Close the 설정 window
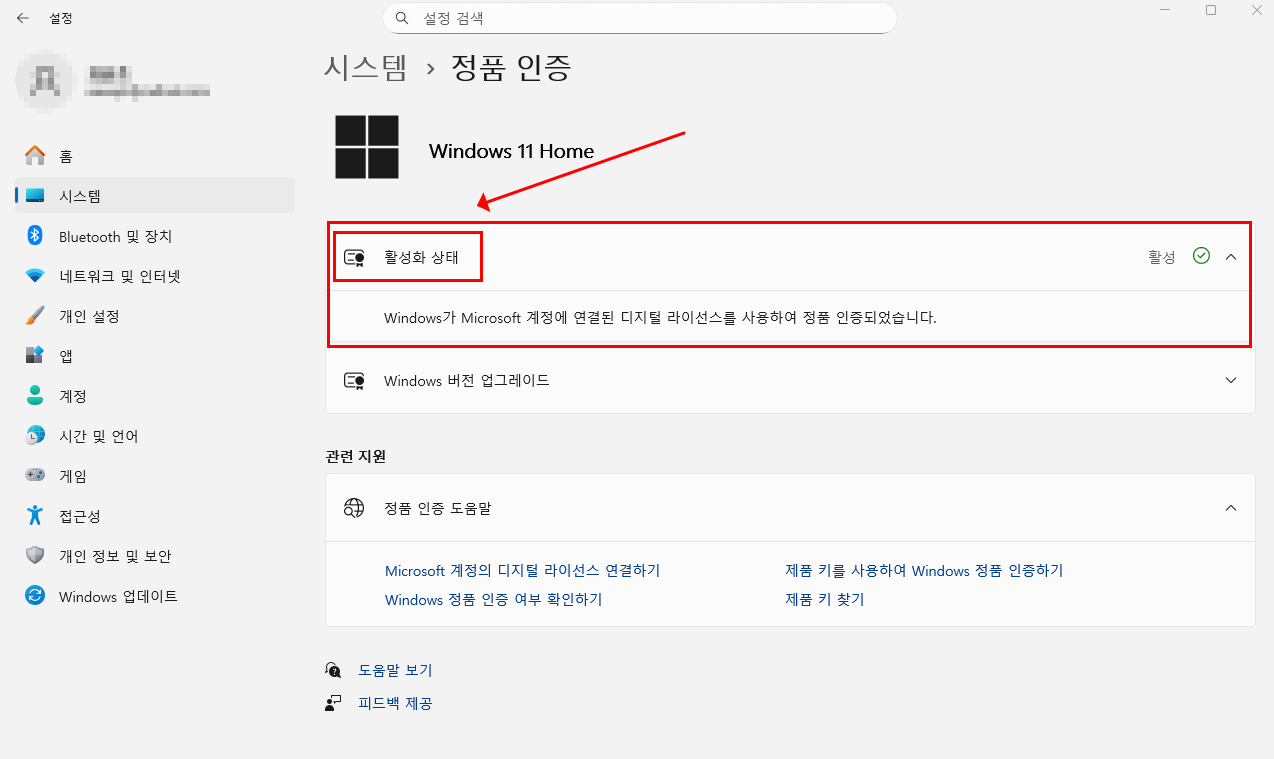 coord(1256,10)
